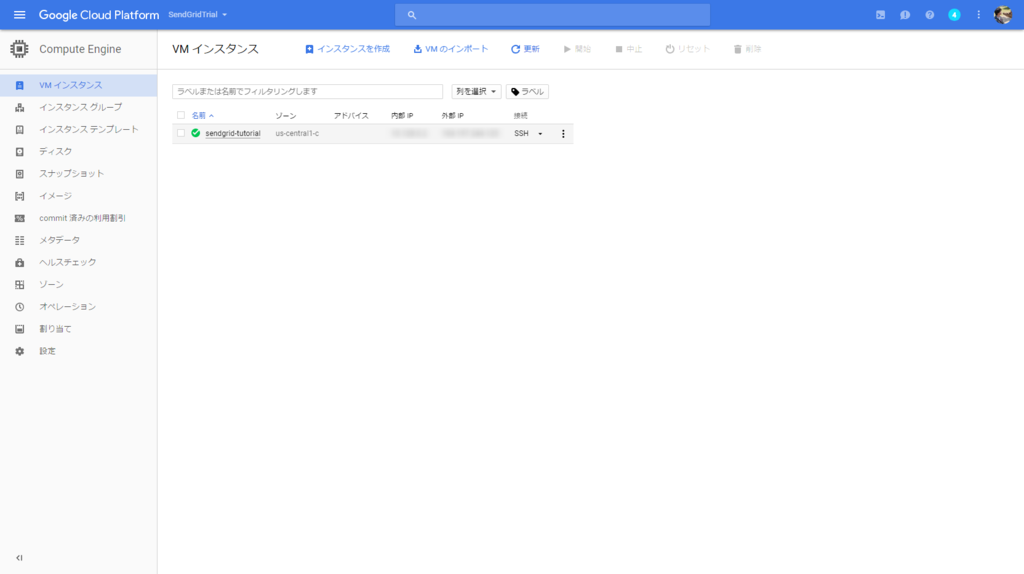The height and width of the screenshot is (574, 1024).
Task: Click the 外部 IP column header
Action: 453,116
